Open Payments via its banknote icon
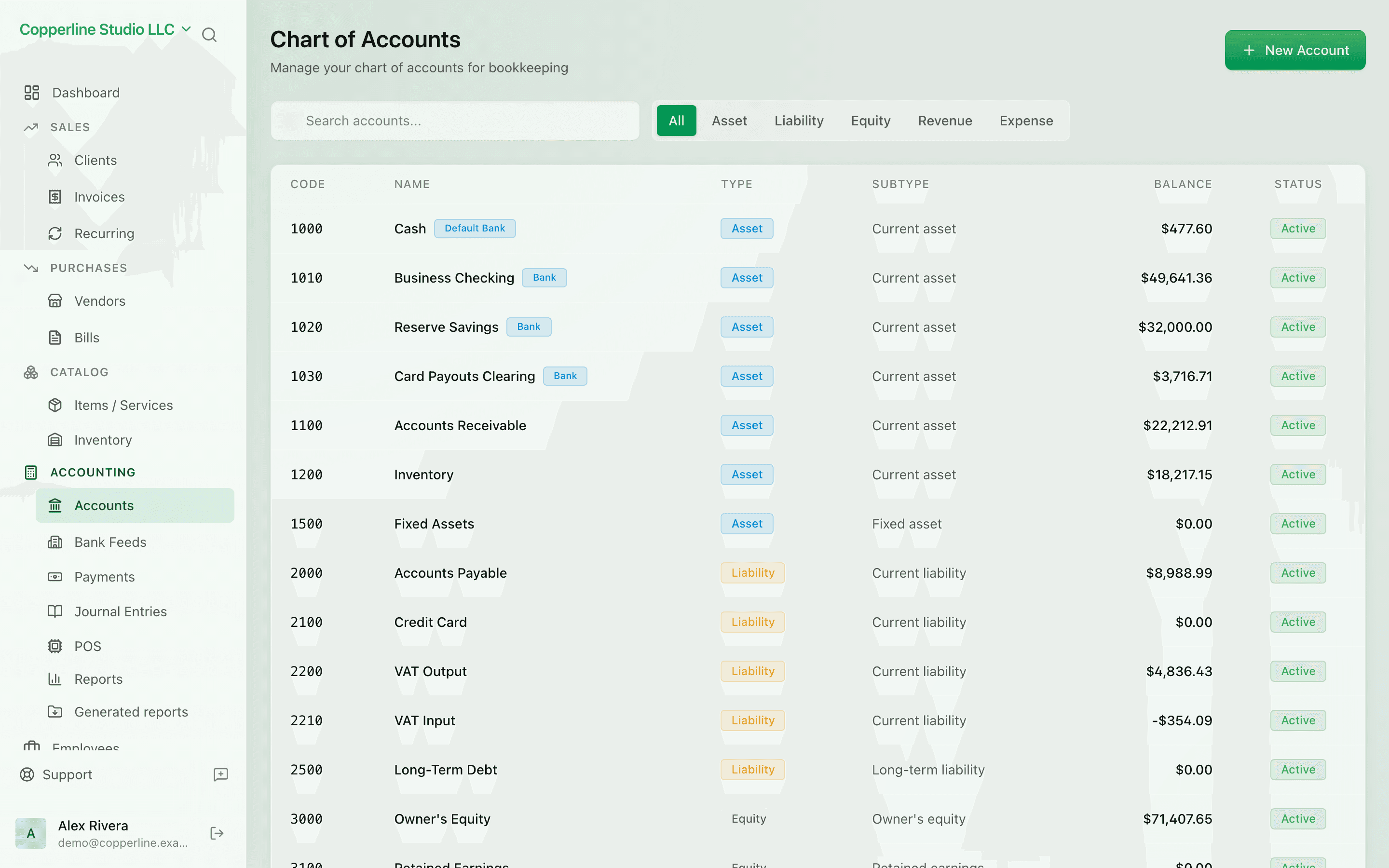Viewport: 1389px width, 868px height. (x=55, y=577)
